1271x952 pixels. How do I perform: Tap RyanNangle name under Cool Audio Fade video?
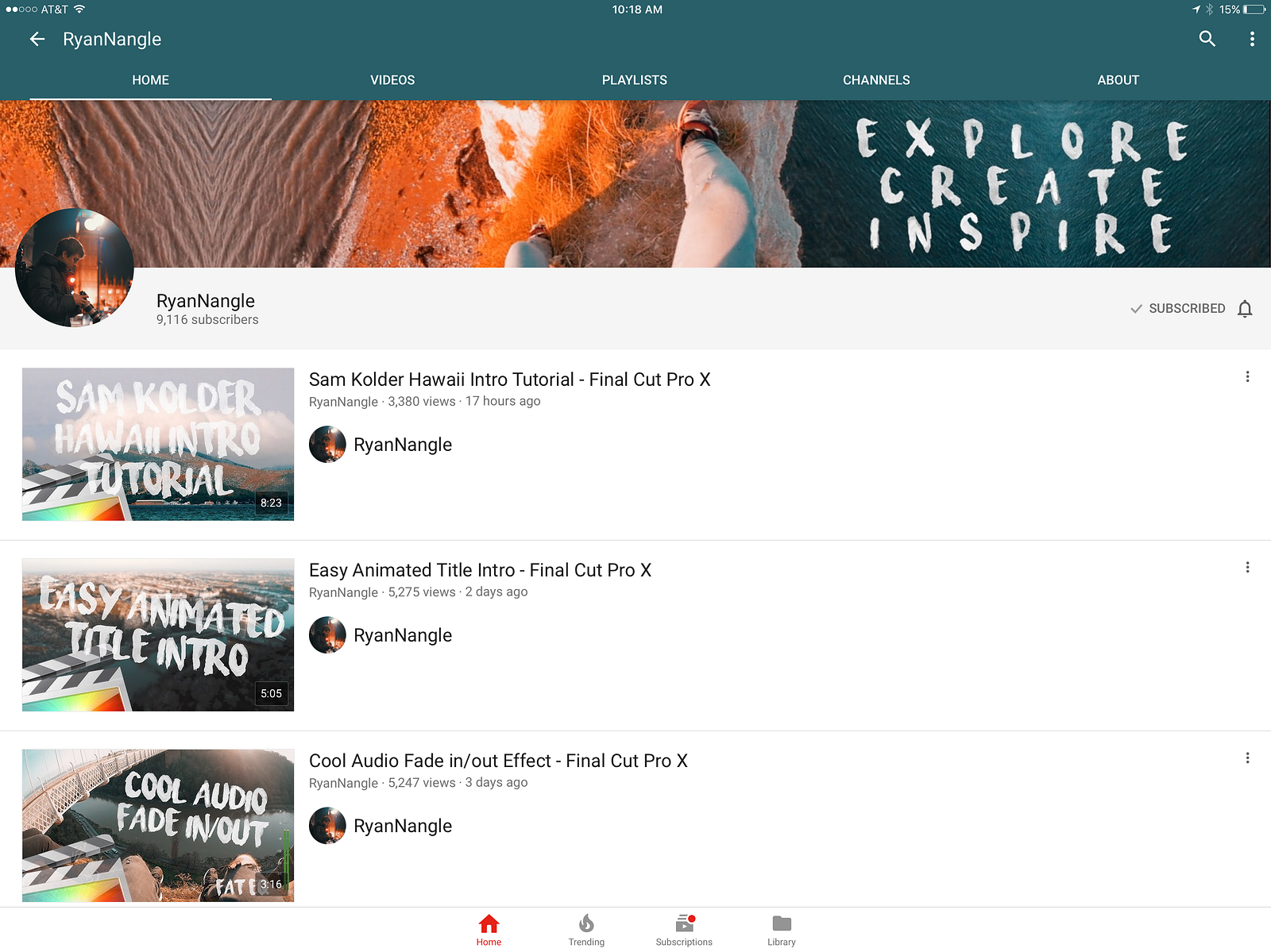403,826
